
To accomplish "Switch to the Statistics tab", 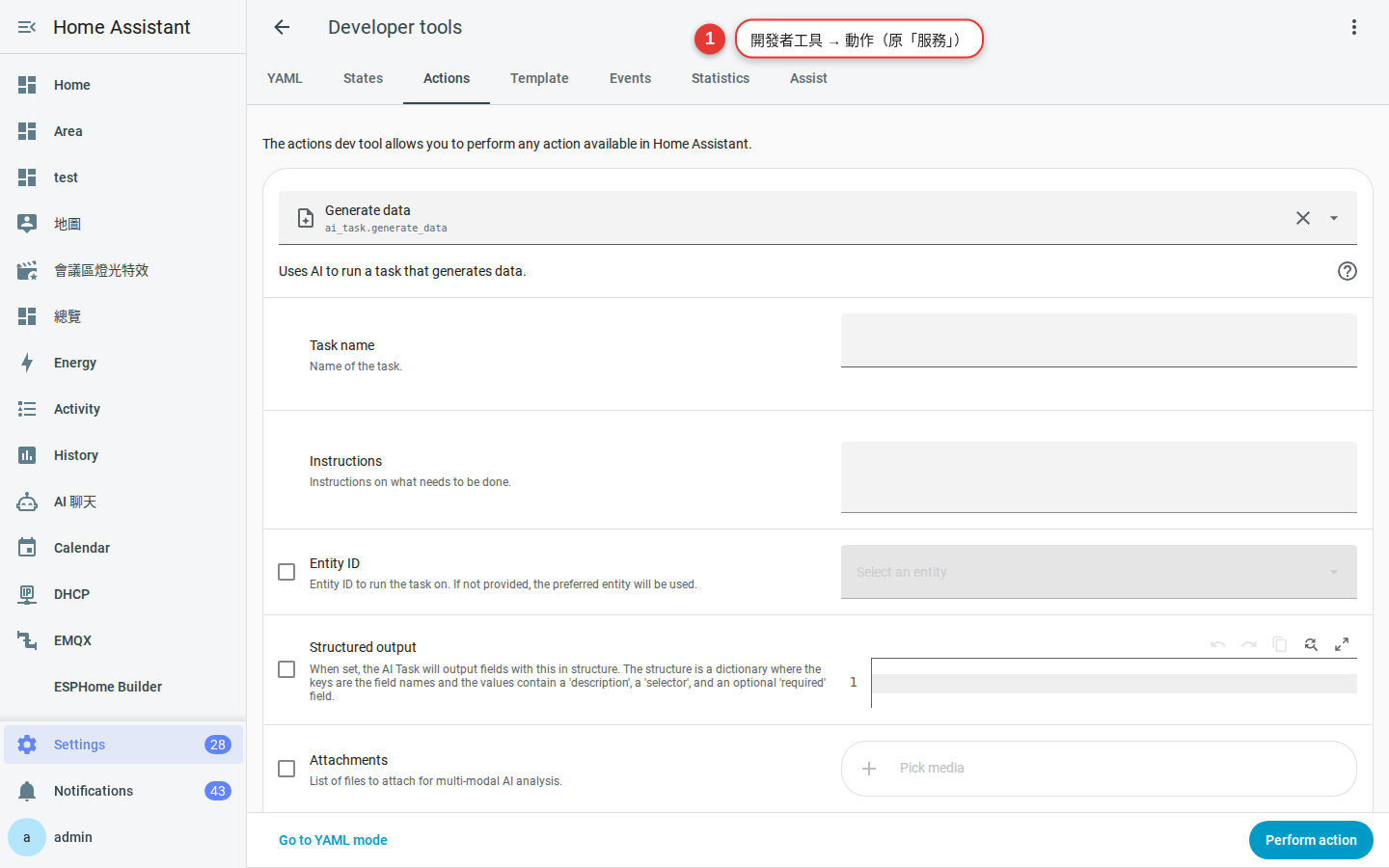I will 721,78.
